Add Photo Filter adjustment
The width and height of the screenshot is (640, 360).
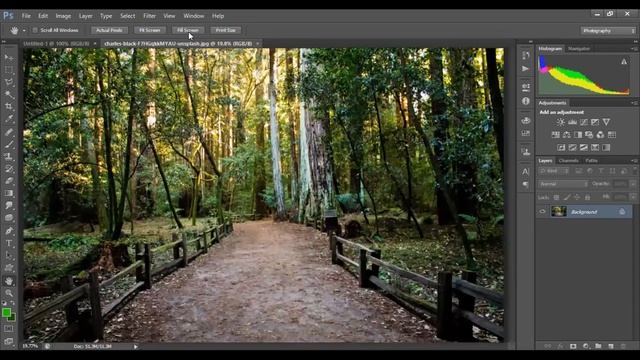pyautogui.click(x=589, y=135)
